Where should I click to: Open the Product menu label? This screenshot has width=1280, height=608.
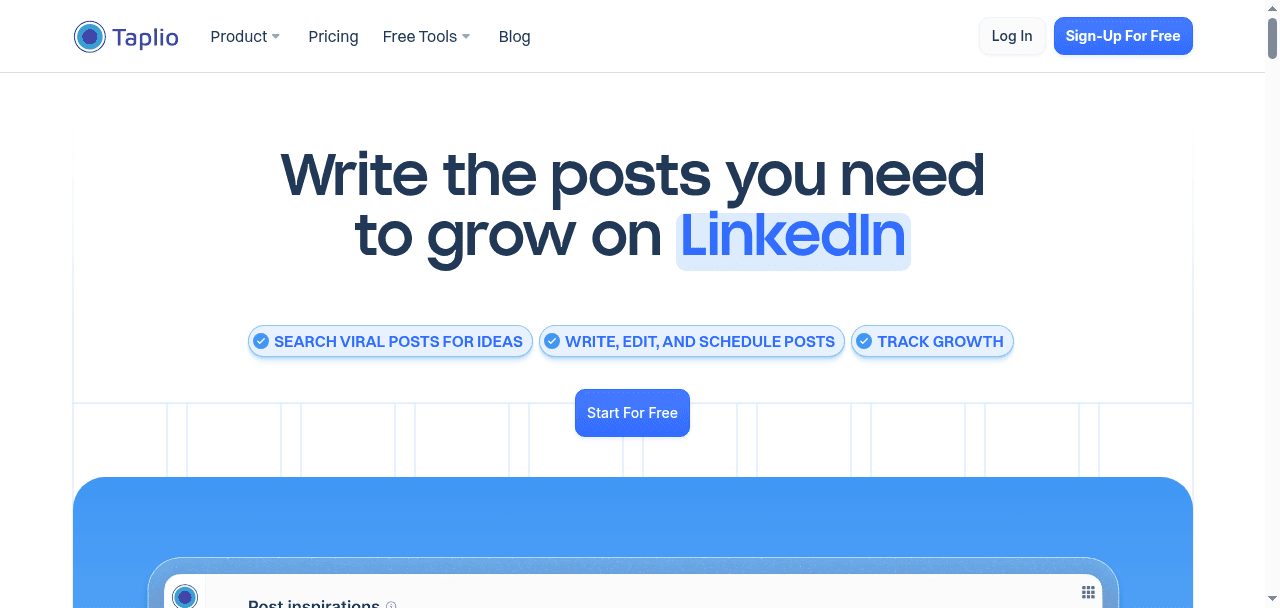click(238, 36)
